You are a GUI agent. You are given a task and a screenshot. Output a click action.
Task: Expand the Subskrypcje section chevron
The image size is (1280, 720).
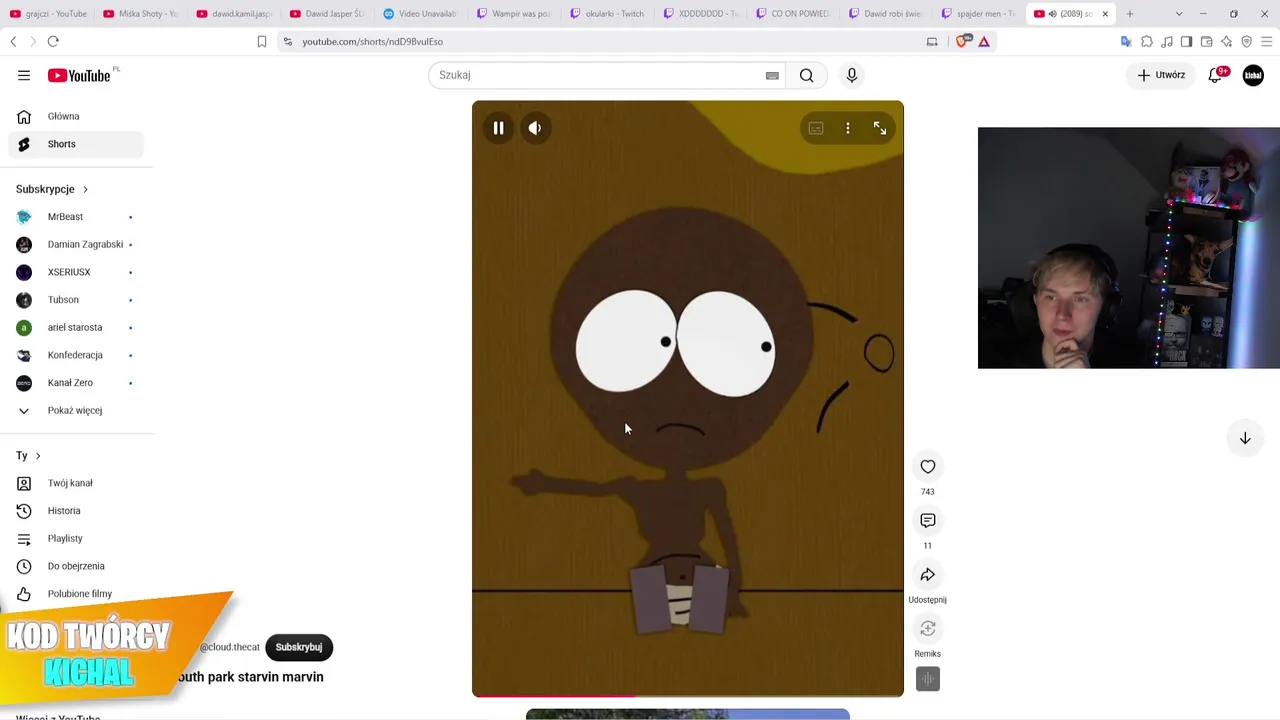click(x=85, y=189)
